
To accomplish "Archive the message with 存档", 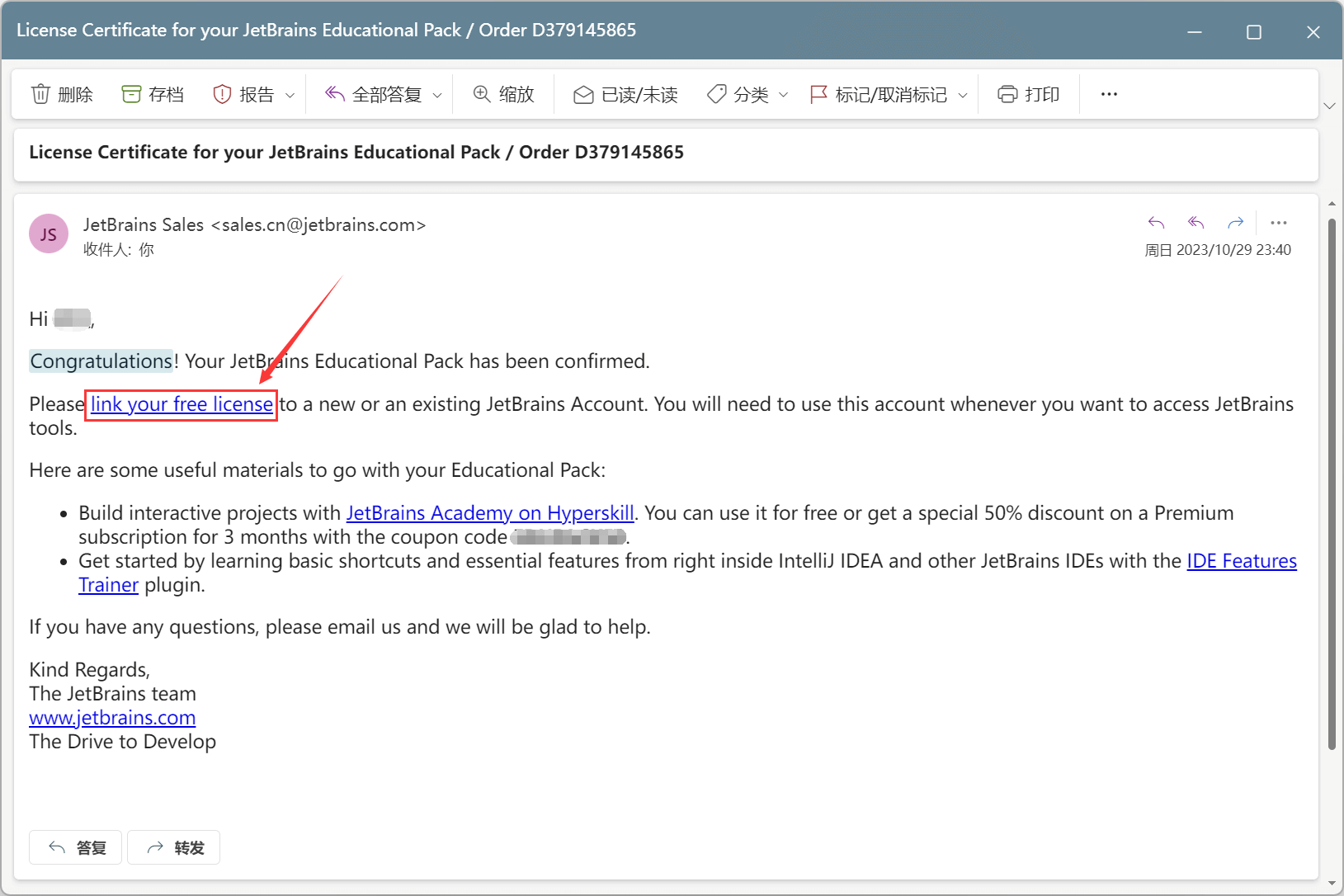I will [153, 94].
